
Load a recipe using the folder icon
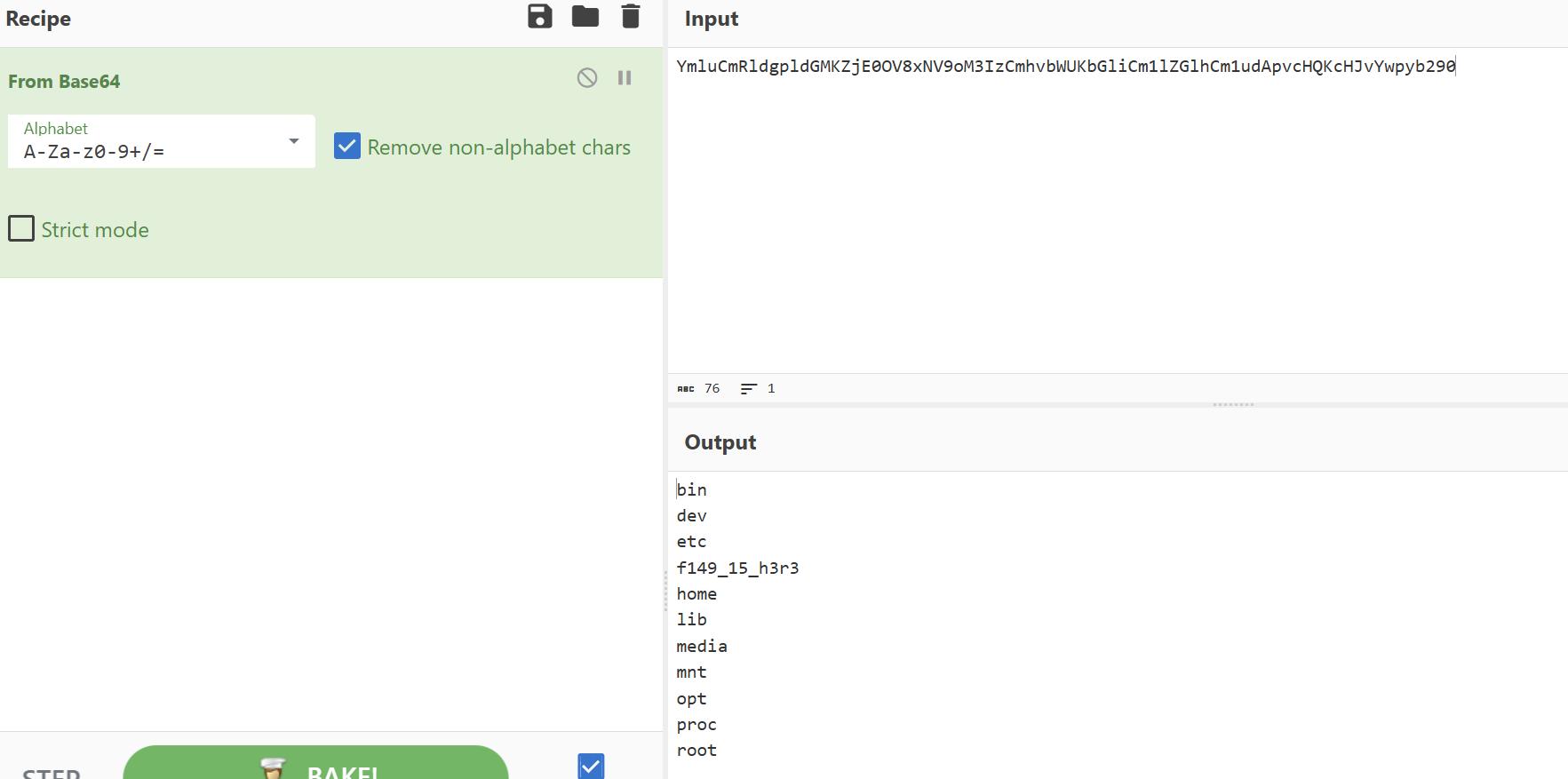click(585, 16)
